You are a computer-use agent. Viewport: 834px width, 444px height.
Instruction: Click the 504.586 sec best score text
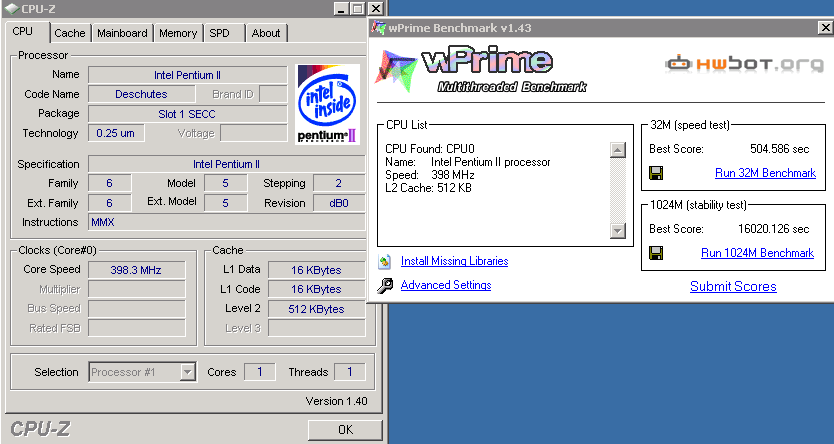click(780, 149)
